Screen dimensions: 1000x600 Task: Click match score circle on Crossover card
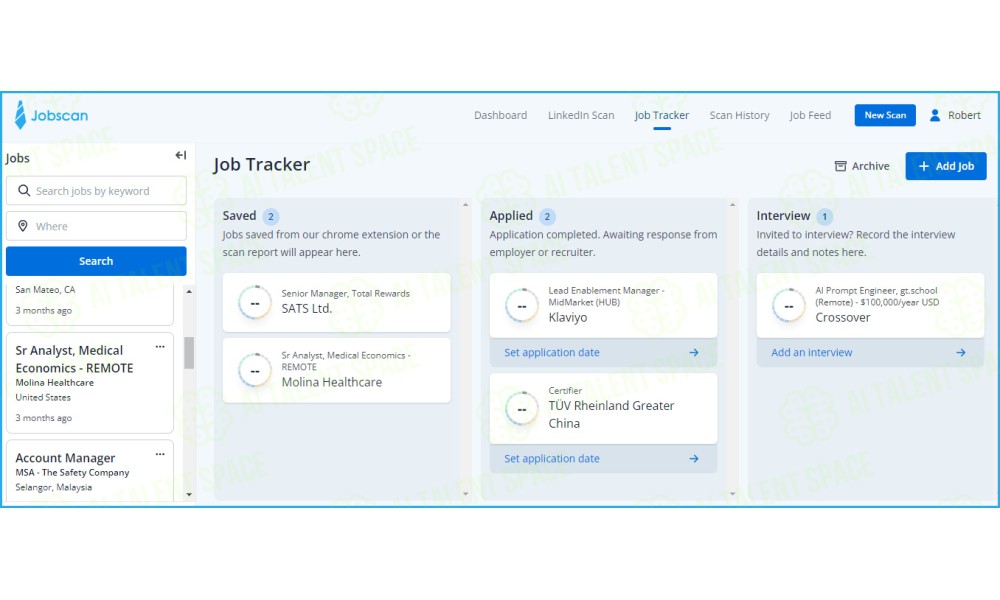pos(789,305)
